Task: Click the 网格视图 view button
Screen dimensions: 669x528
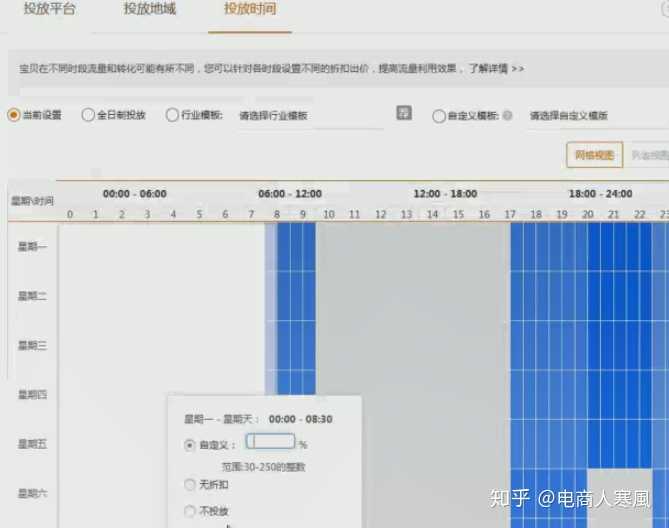Action: point(595,155)
